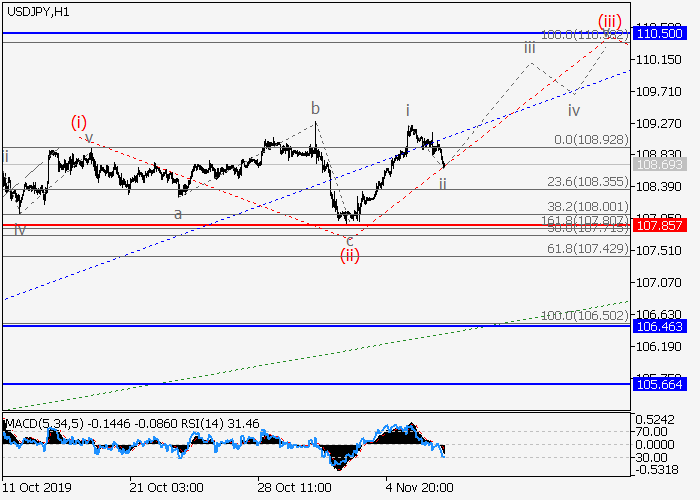Click the Fibonacci 100.0(106.502) level label
700x500 pixels.
pyautogui.click(x=584, y=316)
